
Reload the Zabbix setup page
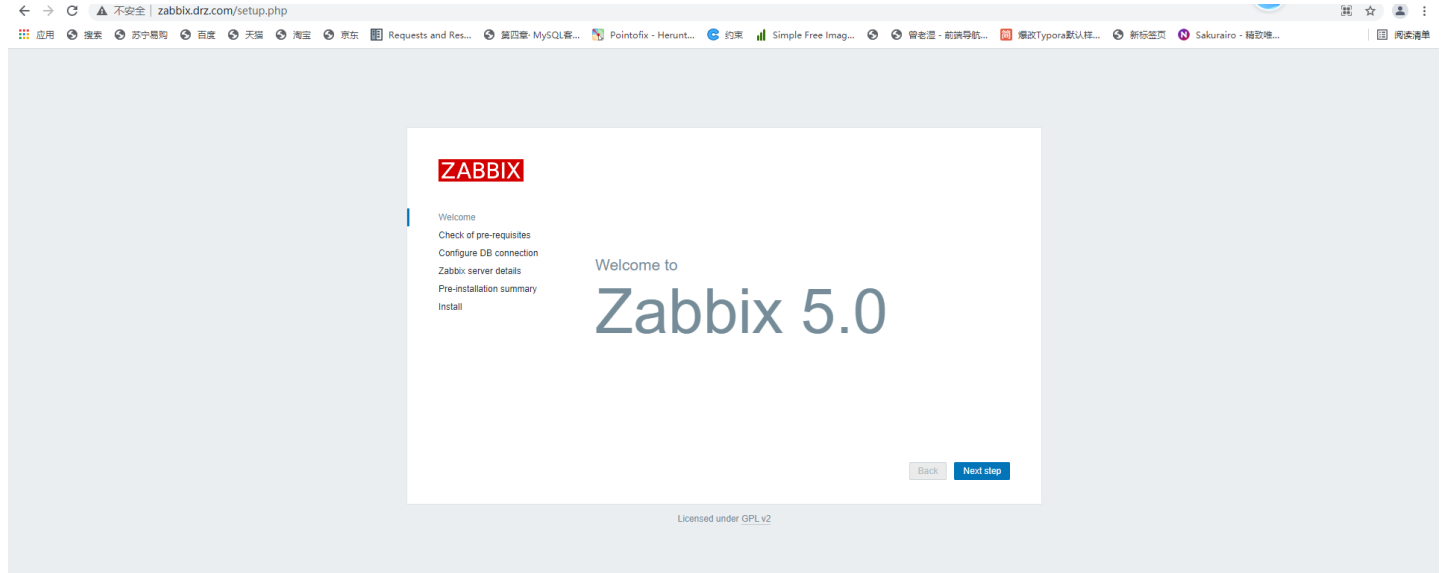coord(72,11)
